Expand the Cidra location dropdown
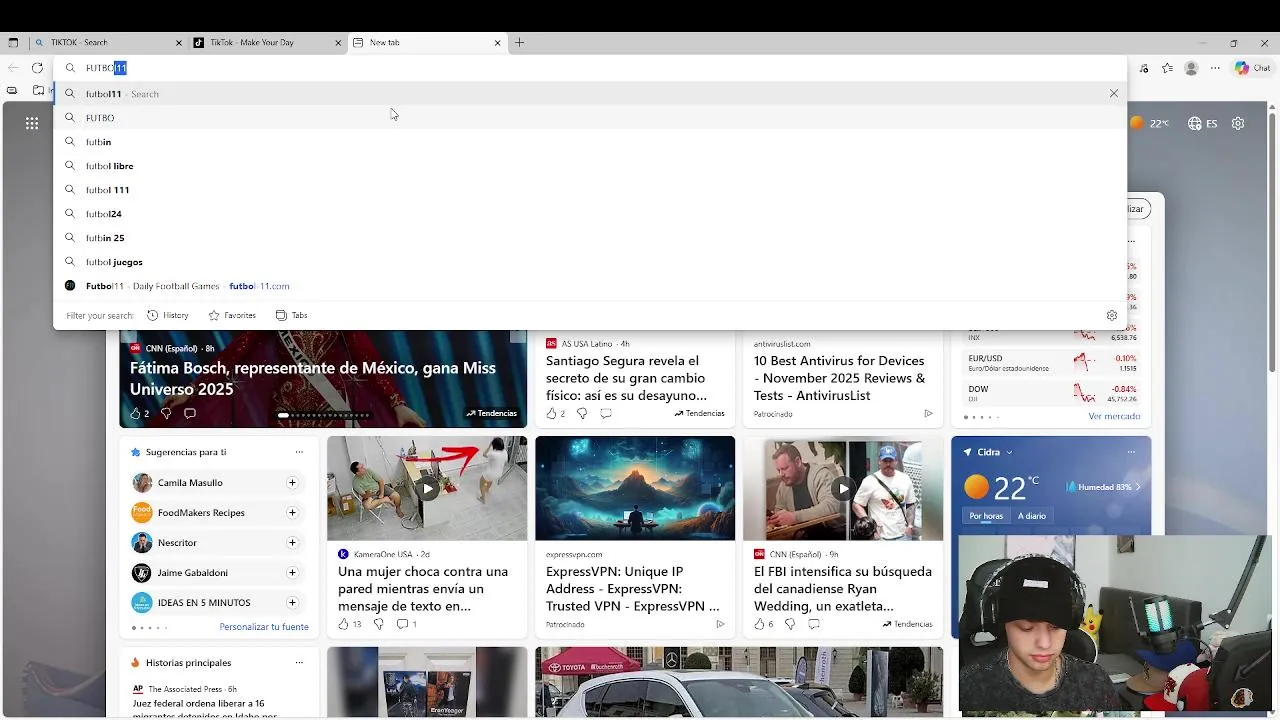 pos(1009,452)
